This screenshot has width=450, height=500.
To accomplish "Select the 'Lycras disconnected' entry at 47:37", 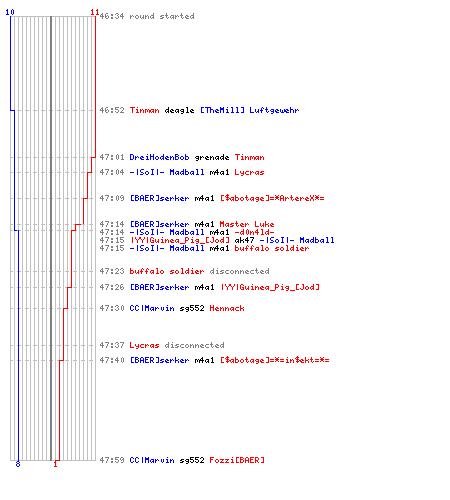I will 177,345.
